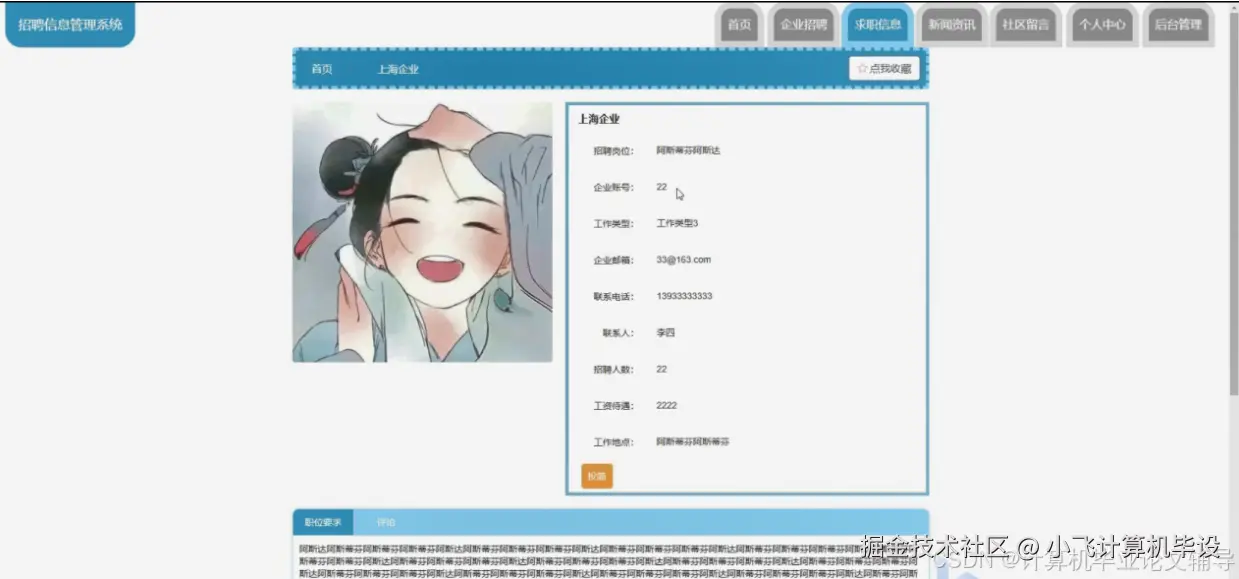
Task: Click the phone number 13933333333
Action: (684, 296)
